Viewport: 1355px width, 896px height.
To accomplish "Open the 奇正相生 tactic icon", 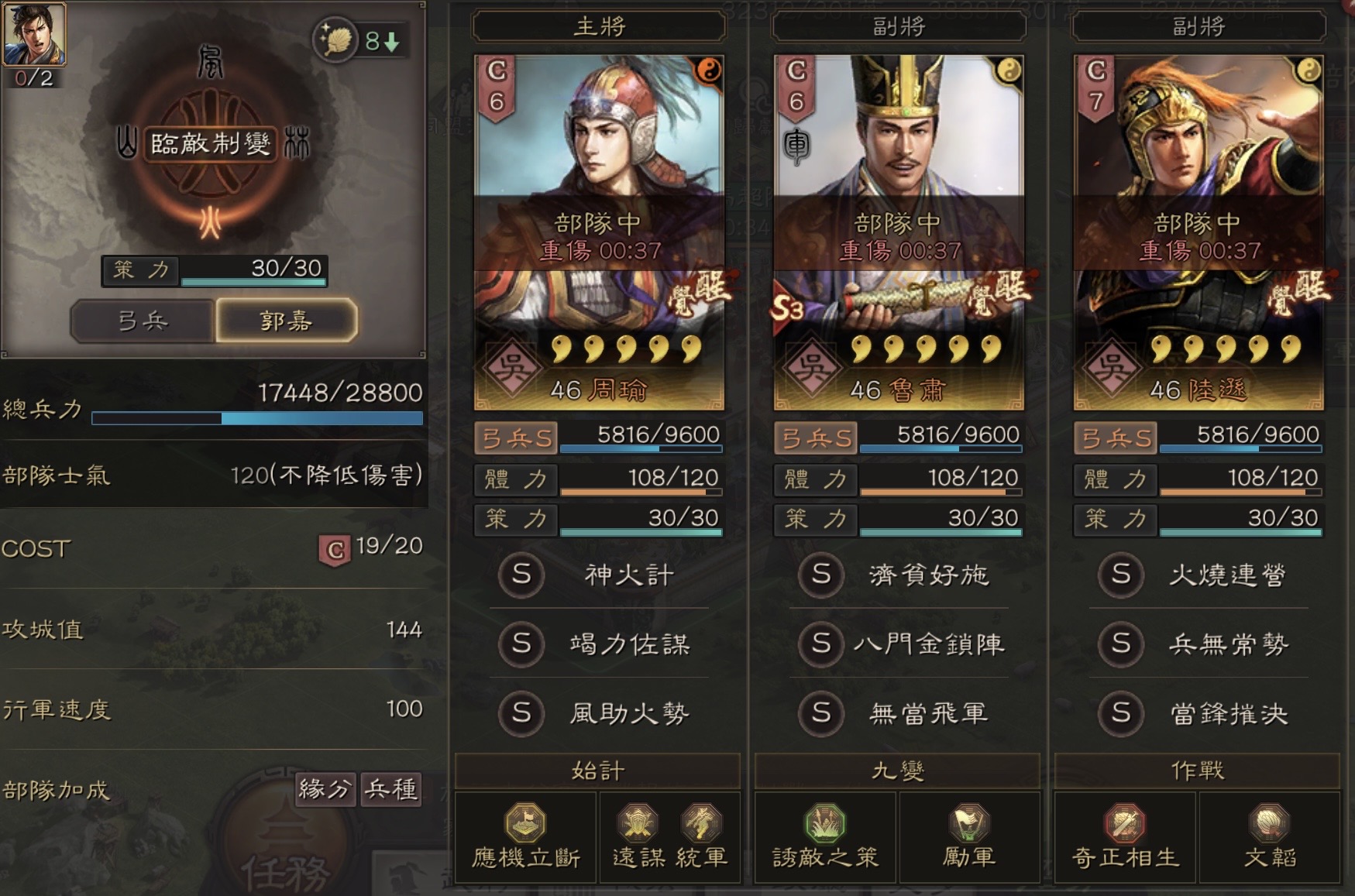I will pos(1125,822).
